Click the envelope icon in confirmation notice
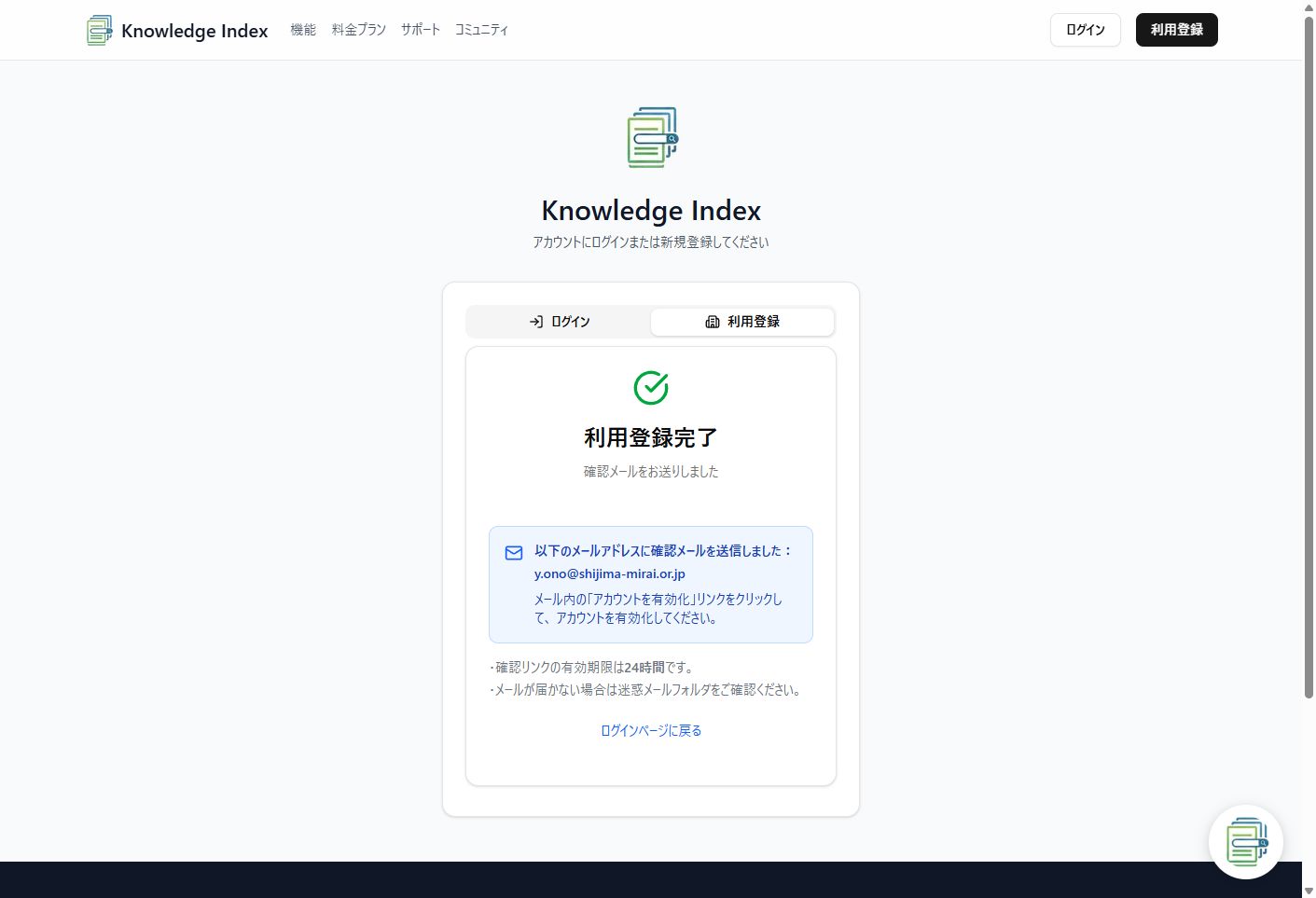This screenshot has width=1316, height=898. click(514, 553)
